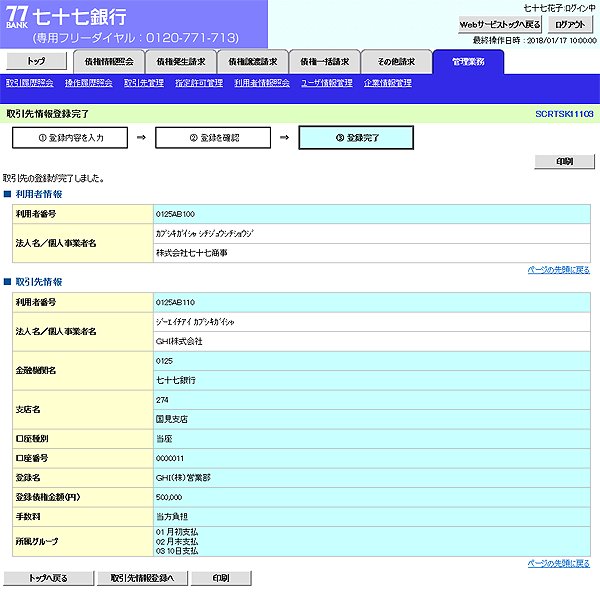
Task: Click 金融機関名 code 0125
Action: pyautogui.click(x=164, y=361)
